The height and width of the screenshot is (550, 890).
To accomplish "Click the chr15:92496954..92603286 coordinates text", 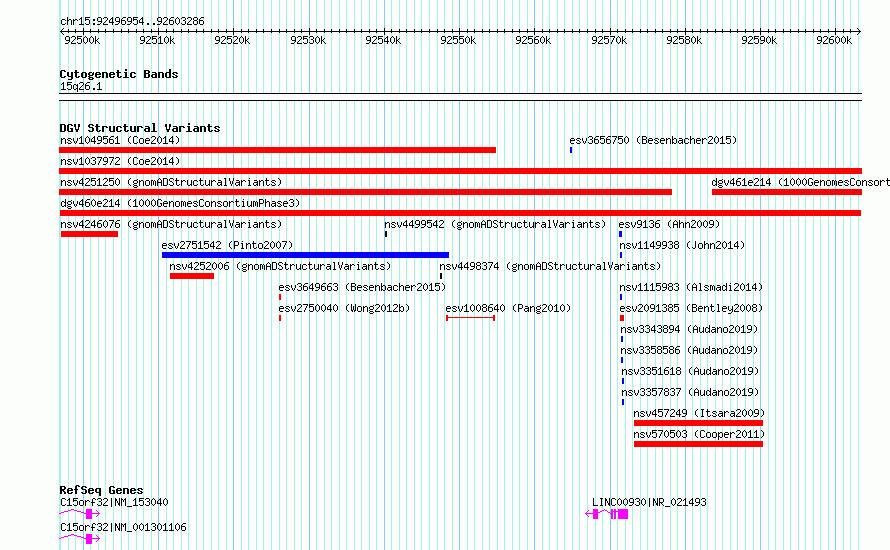I will click(132, 22).
